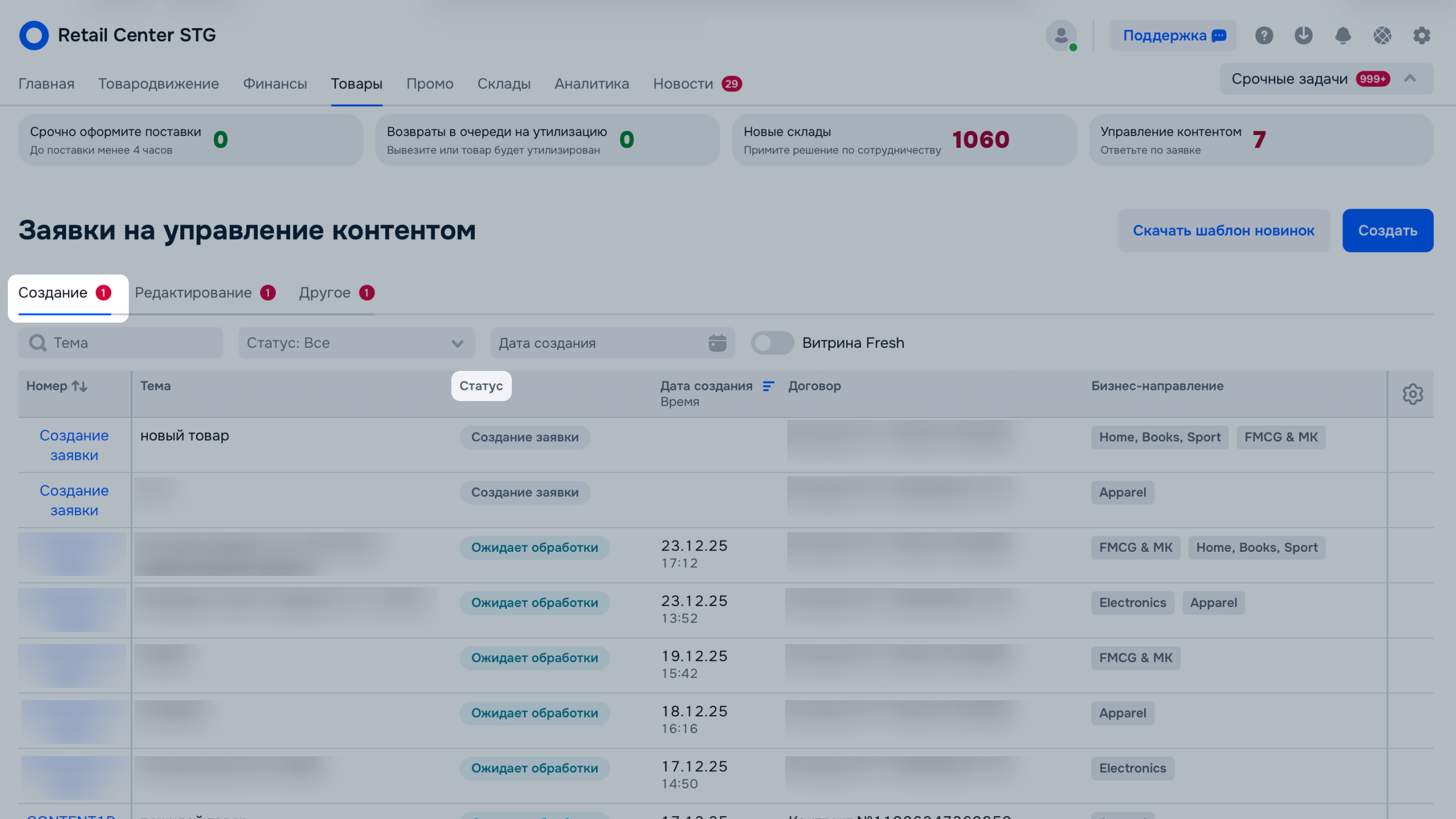Viewport: 1456px width, 819px height.
Task: Click the globe language icon
Action: click(x=1383, y=36)
